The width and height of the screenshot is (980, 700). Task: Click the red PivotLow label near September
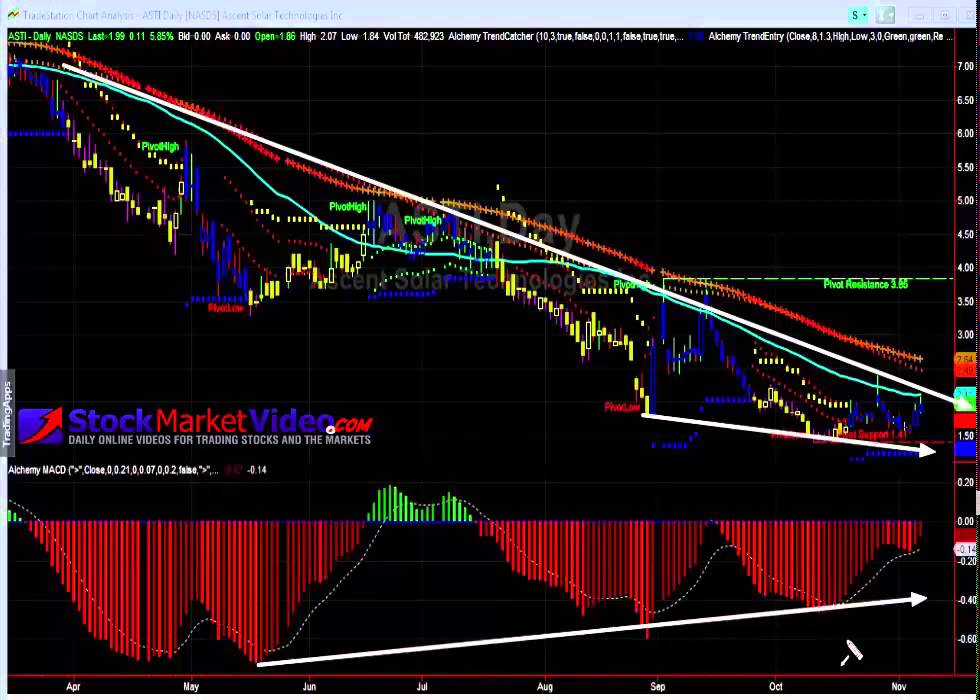click(622, 408)
